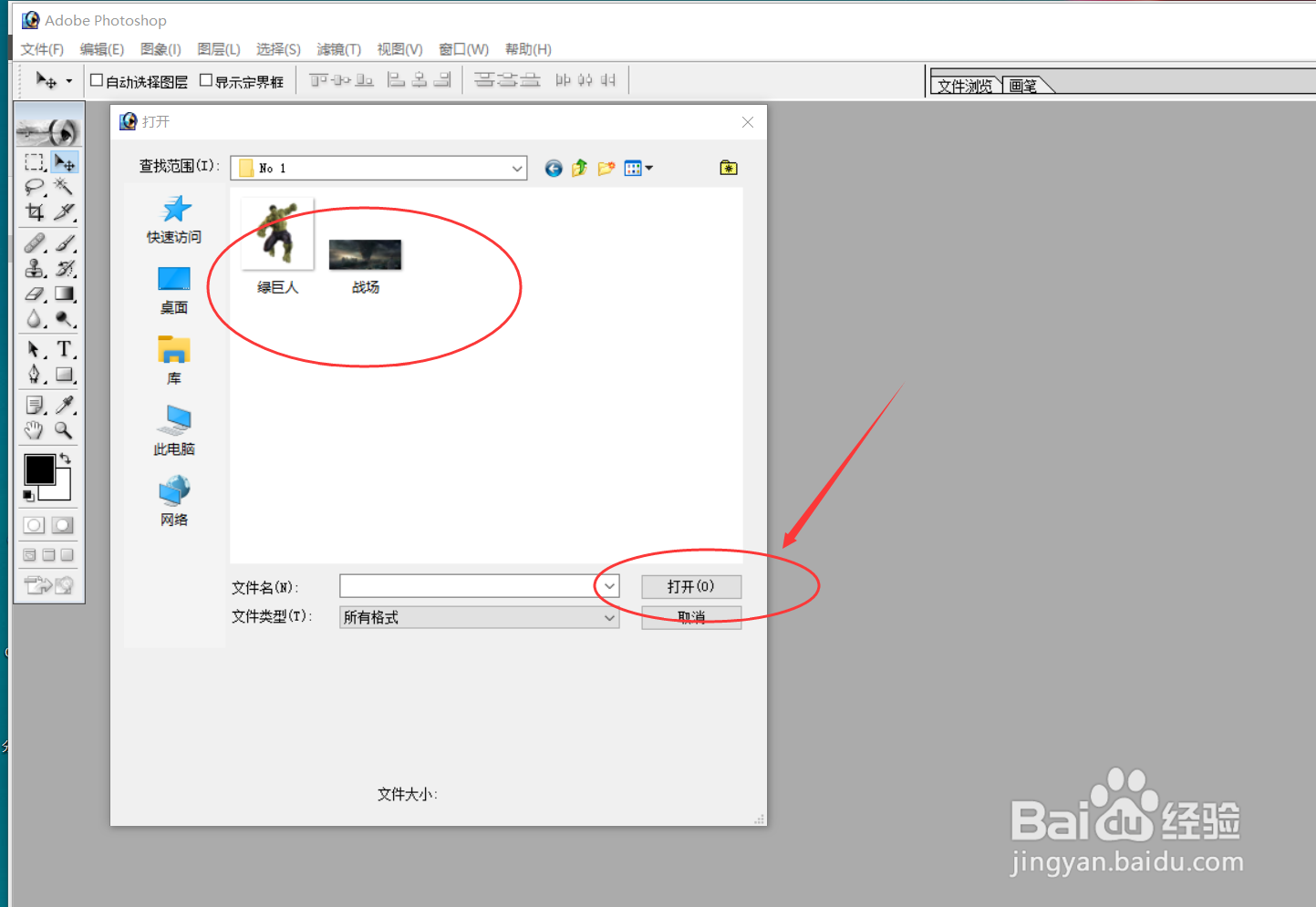Viewport: 1316px width, 907px height.
Task: Select the Path Selection tool
Action: point(35,349)
